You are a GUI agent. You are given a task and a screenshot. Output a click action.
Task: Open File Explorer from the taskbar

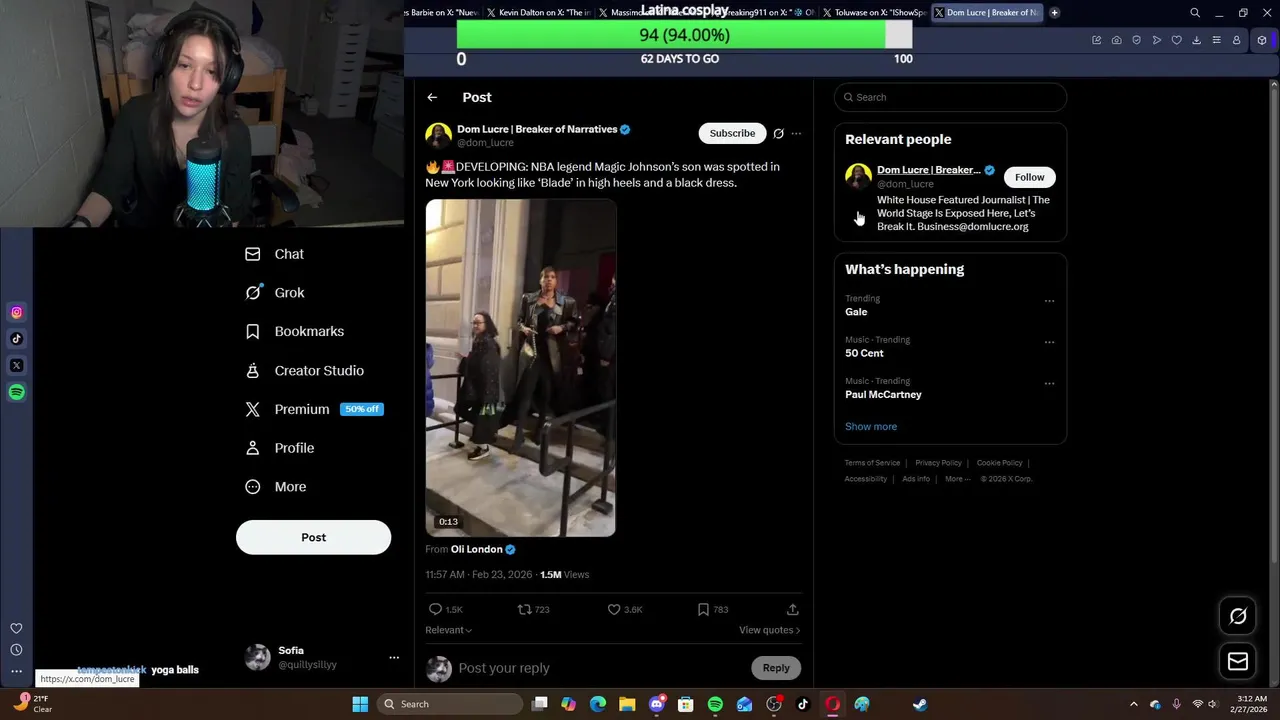[627, 704]
